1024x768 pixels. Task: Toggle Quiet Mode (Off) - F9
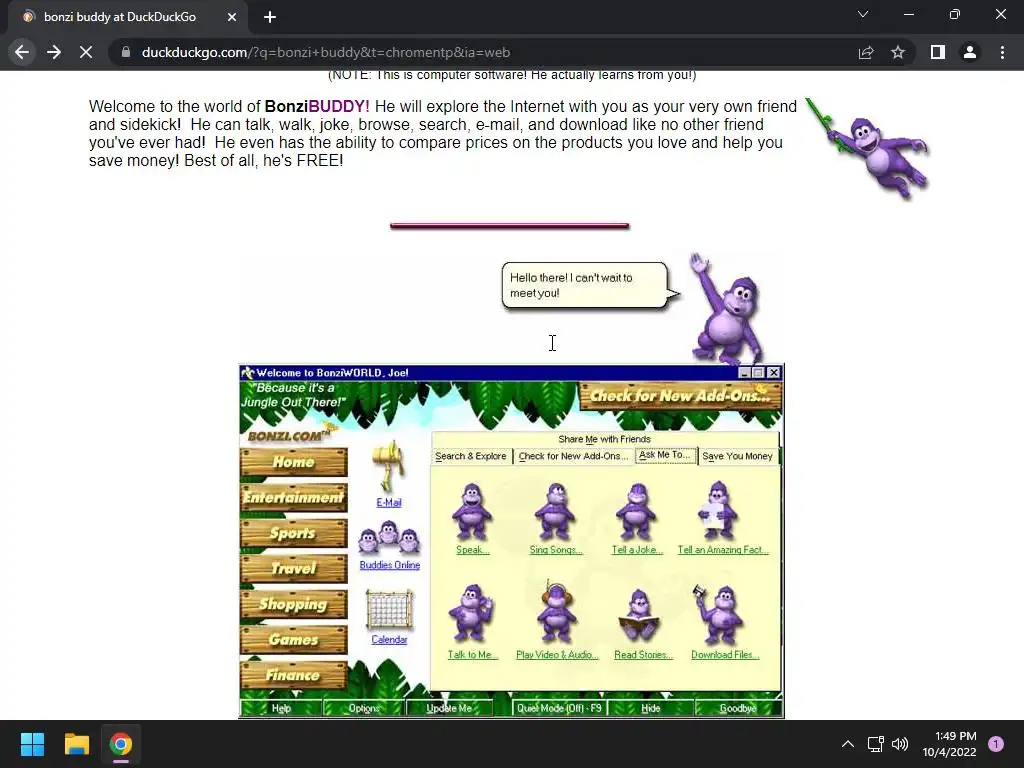coord(559,708)
